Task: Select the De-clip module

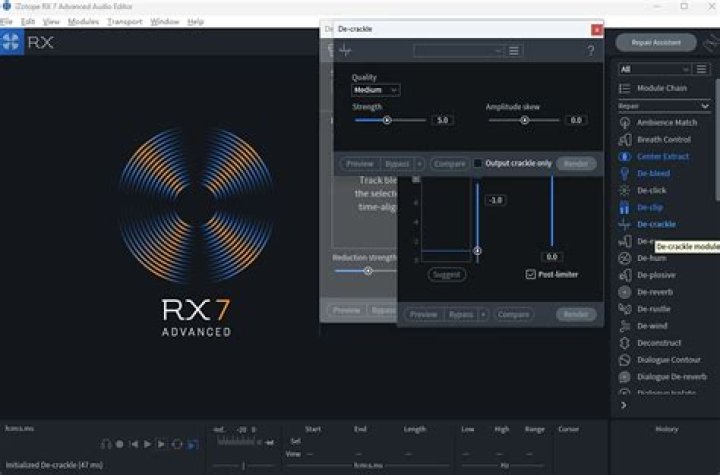Action: pyautogui.click(x=649, y=207)
